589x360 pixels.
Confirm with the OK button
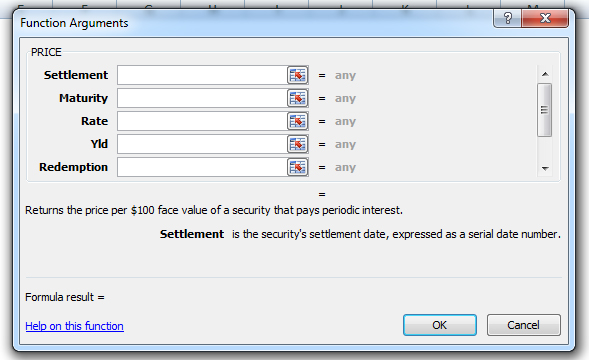pos(440,325)
